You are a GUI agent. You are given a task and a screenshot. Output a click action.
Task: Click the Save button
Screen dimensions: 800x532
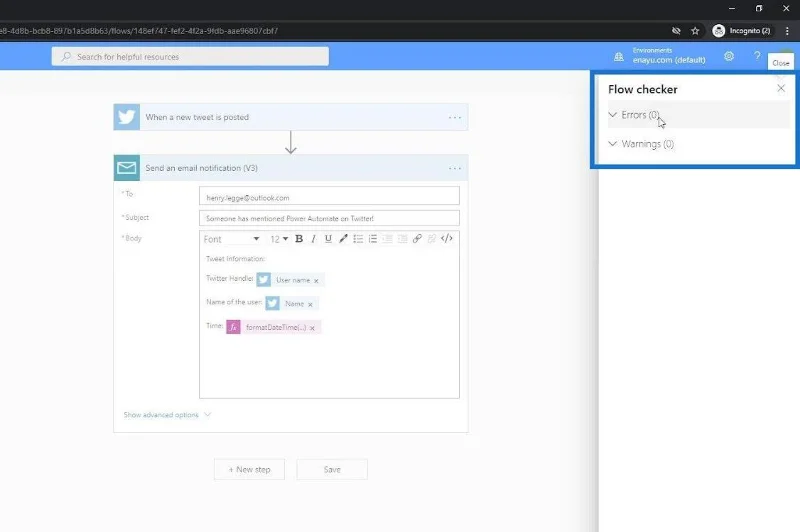(x=332, y=469)
